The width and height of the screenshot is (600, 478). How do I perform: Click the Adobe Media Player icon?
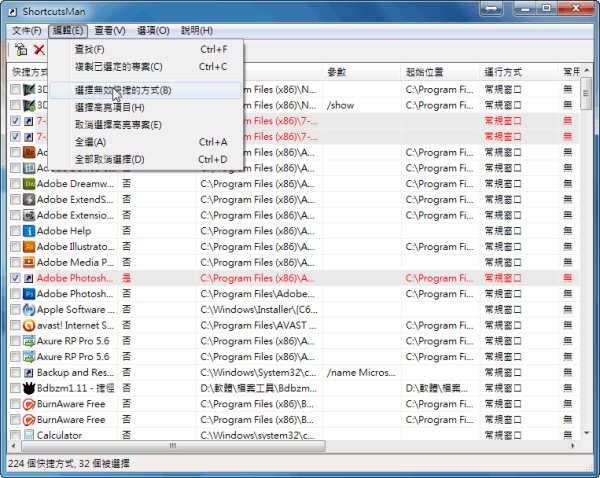(29, 263)
